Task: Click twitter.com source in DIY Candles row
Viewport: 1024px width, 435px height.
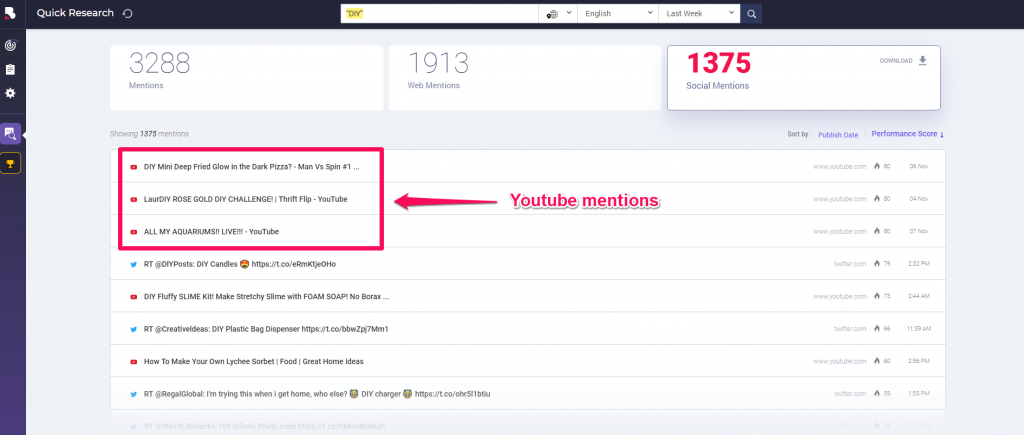Action: (x=850, y=264)
